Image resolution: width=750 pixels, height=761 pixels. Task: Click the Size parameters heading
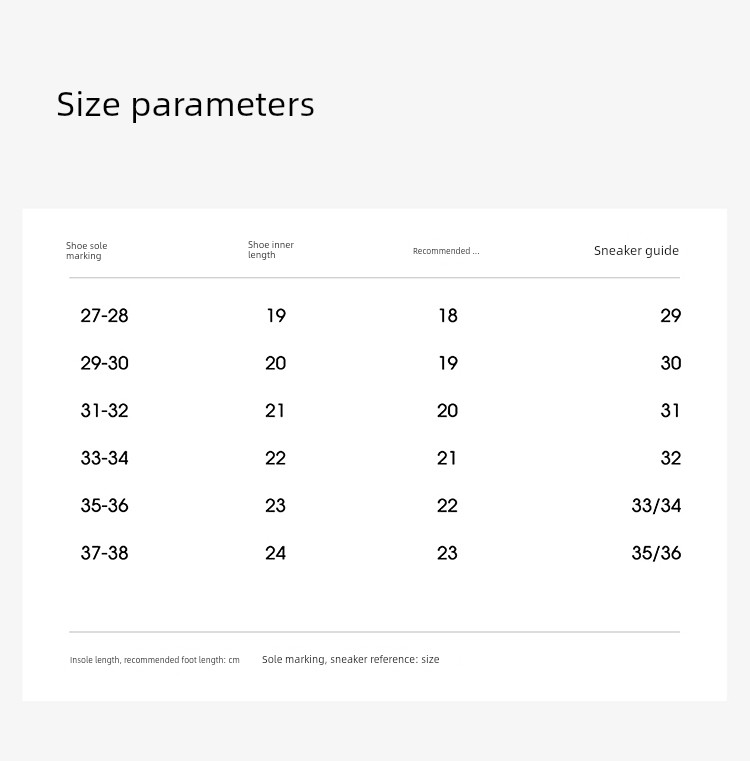pos(185,104)
